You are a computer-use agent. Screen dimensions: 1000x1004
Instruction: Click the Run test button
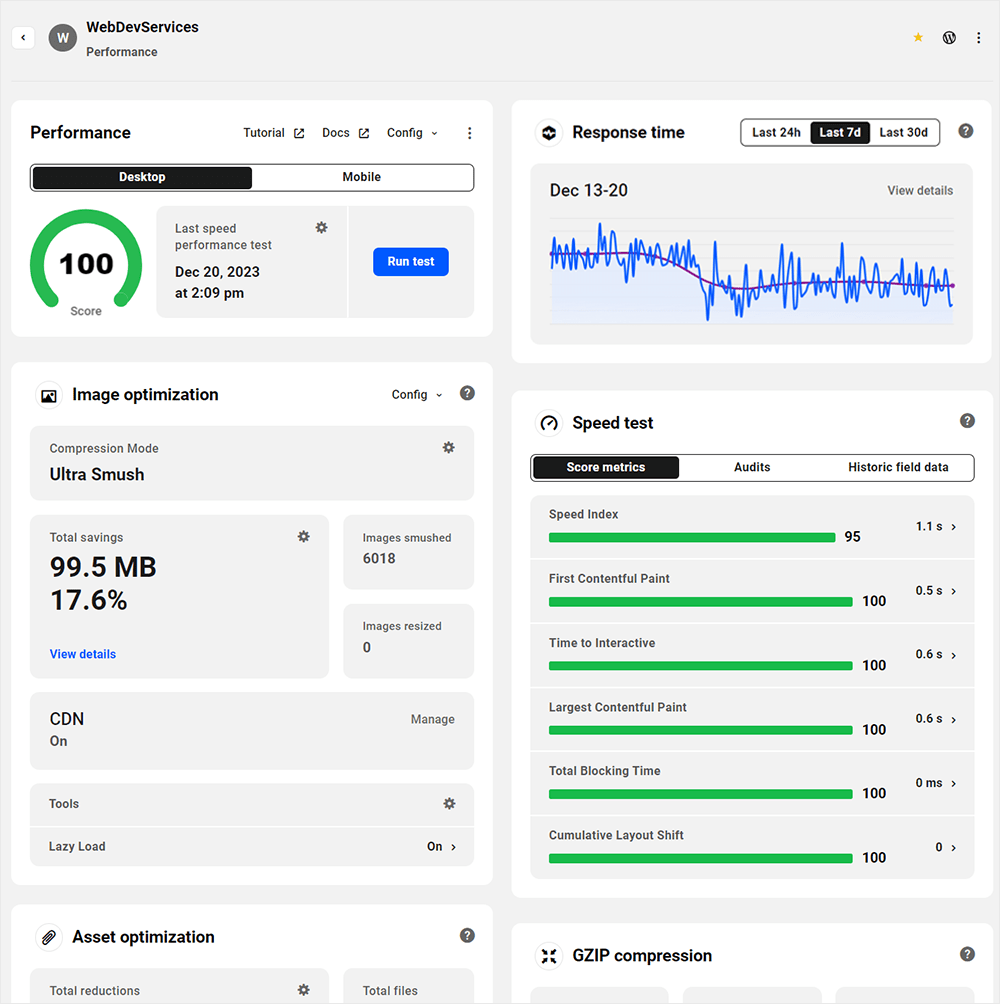click(410, 261)
